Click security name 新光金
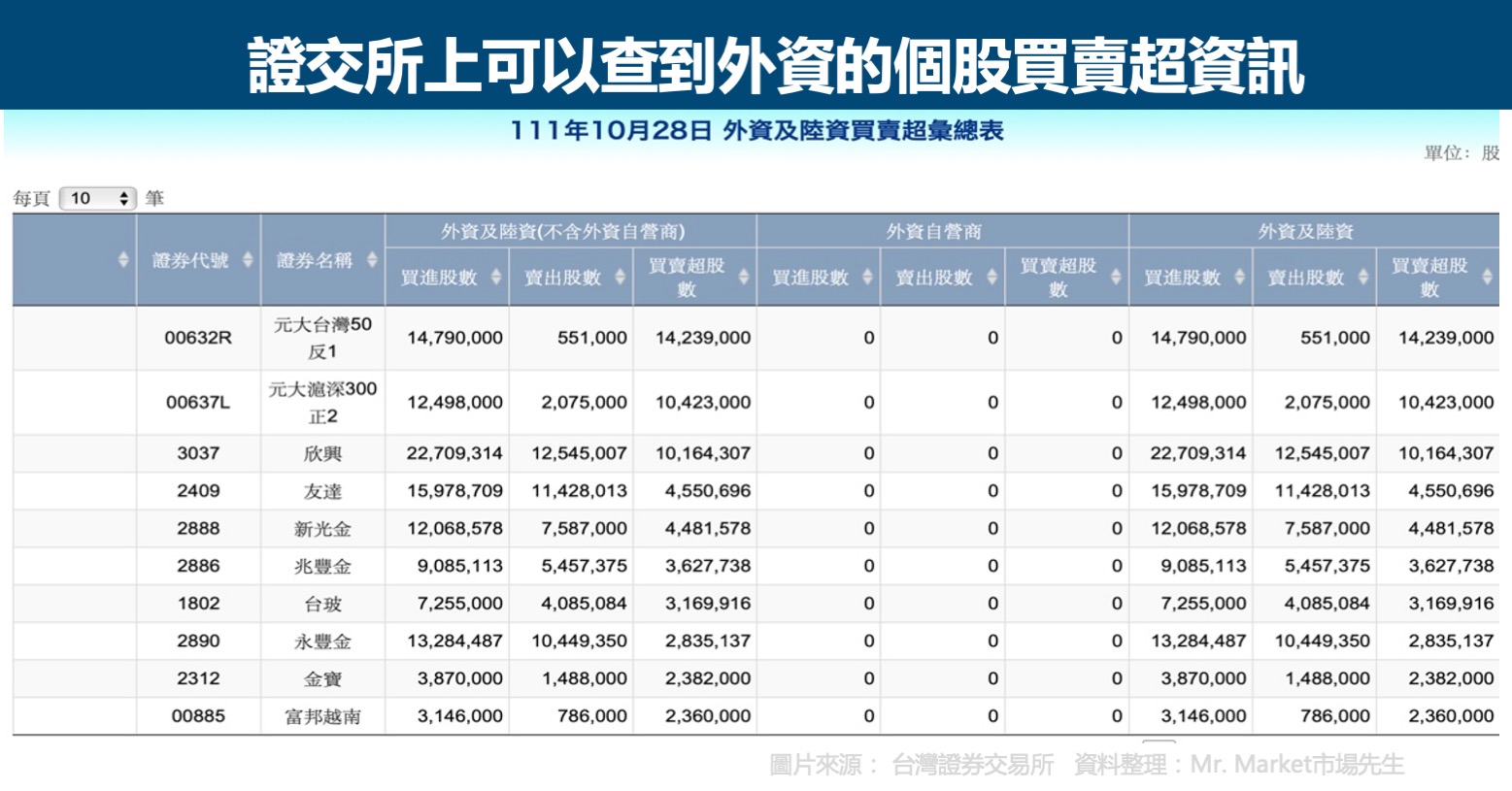Viewport: 1512px width, 791px height. tap(322, 529)
